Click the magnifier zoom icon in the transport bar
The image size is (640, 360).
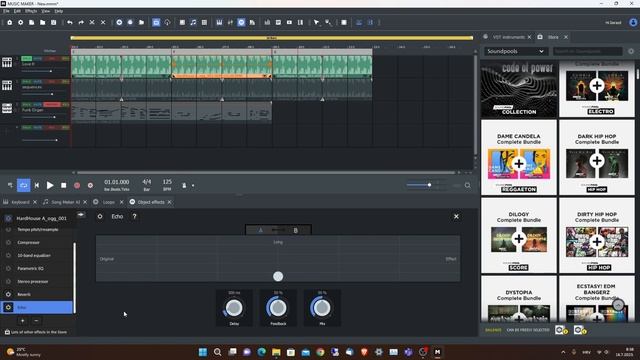(467, 185)
